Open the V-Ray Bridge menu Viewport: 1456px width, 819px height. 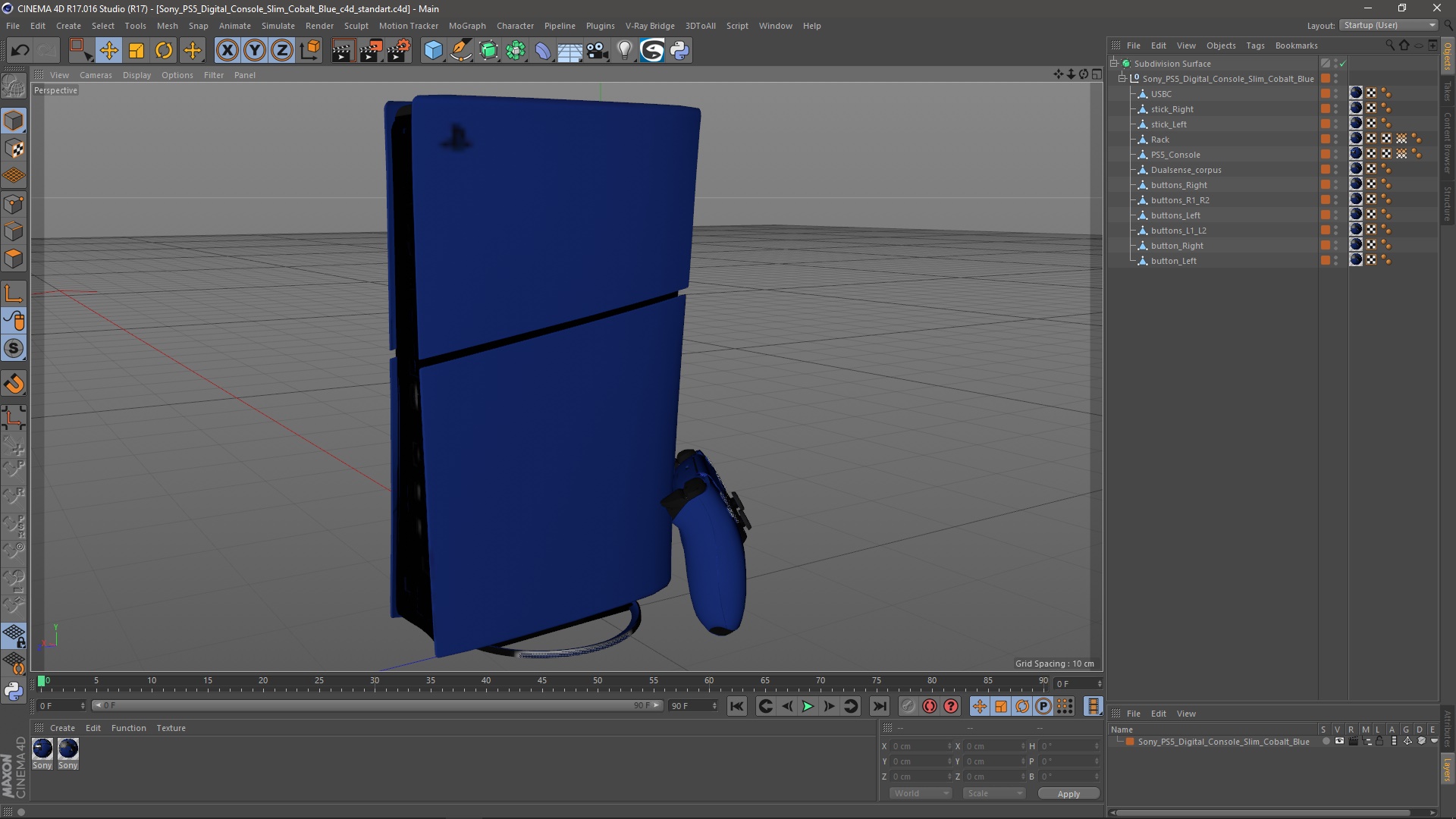650,26
